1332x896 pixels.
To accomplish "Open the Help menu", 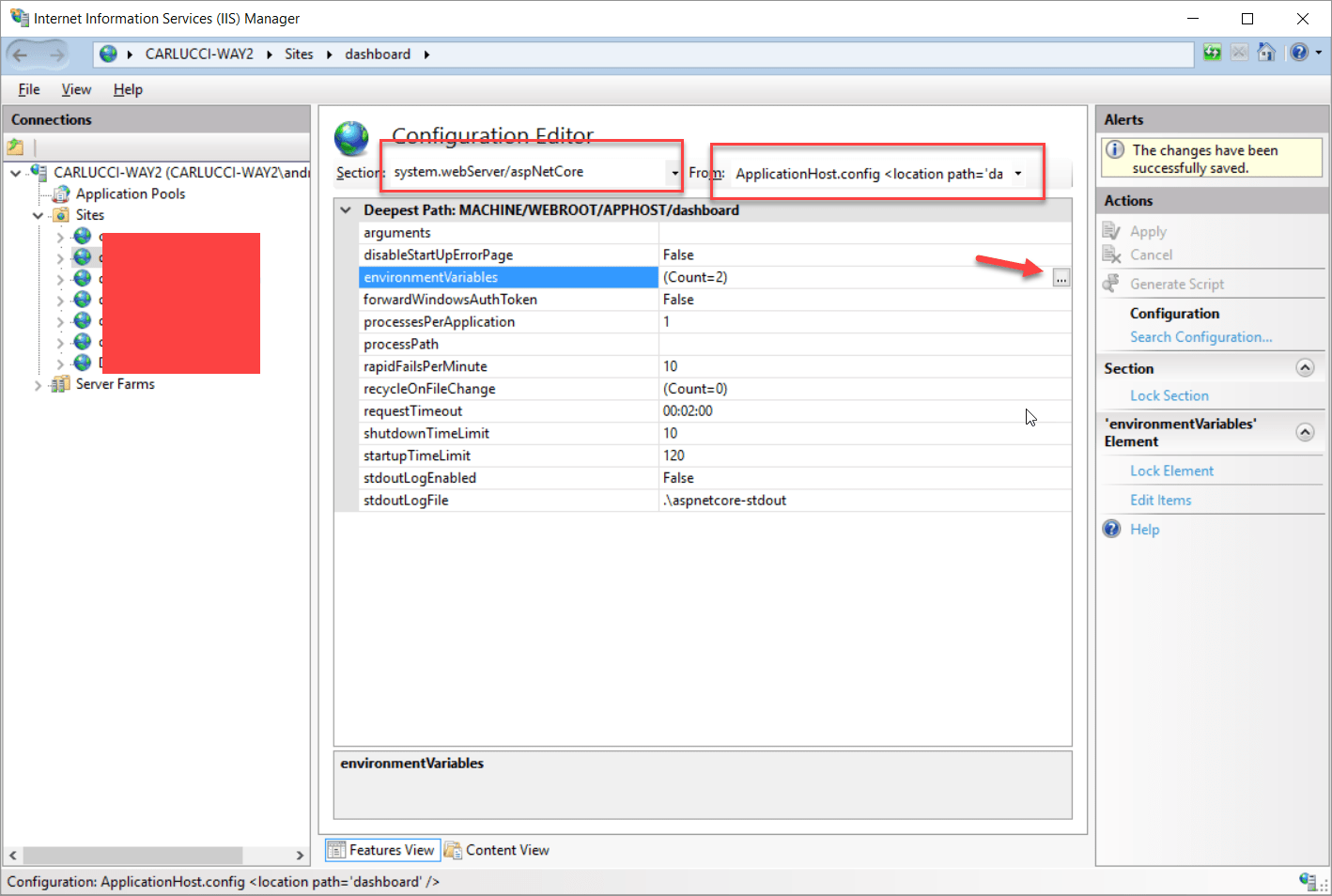I will (128, 89).
